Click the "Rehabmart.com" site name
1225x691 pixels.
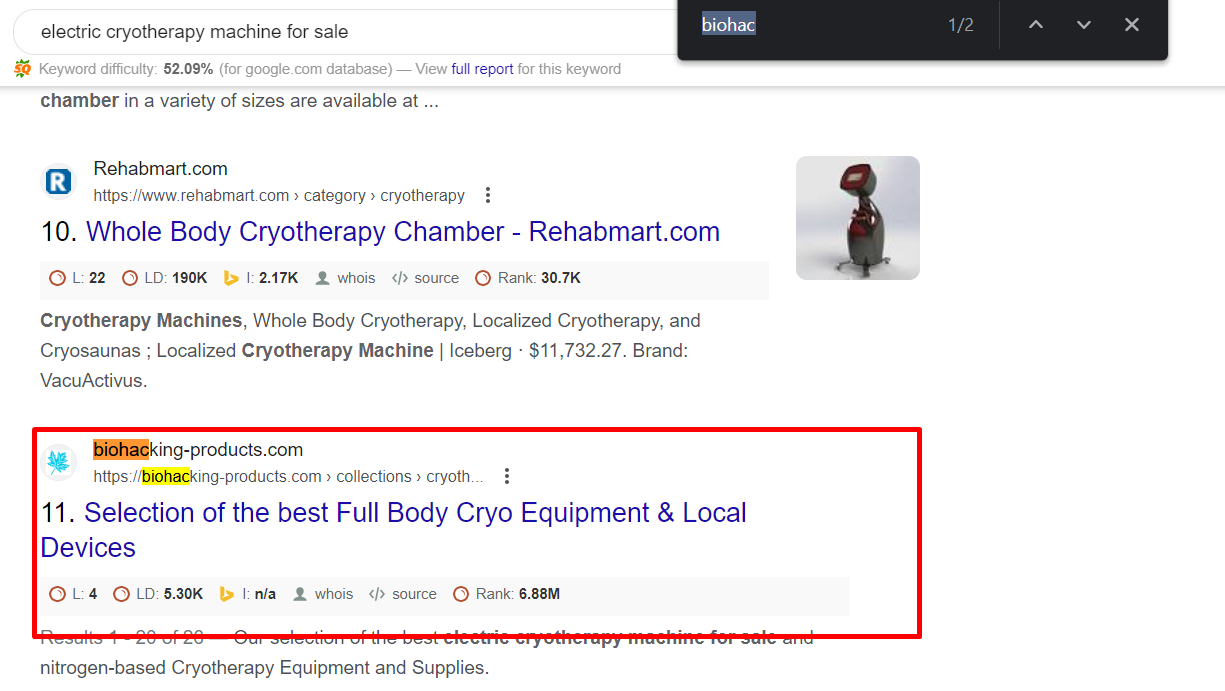[x=161, y=168]
